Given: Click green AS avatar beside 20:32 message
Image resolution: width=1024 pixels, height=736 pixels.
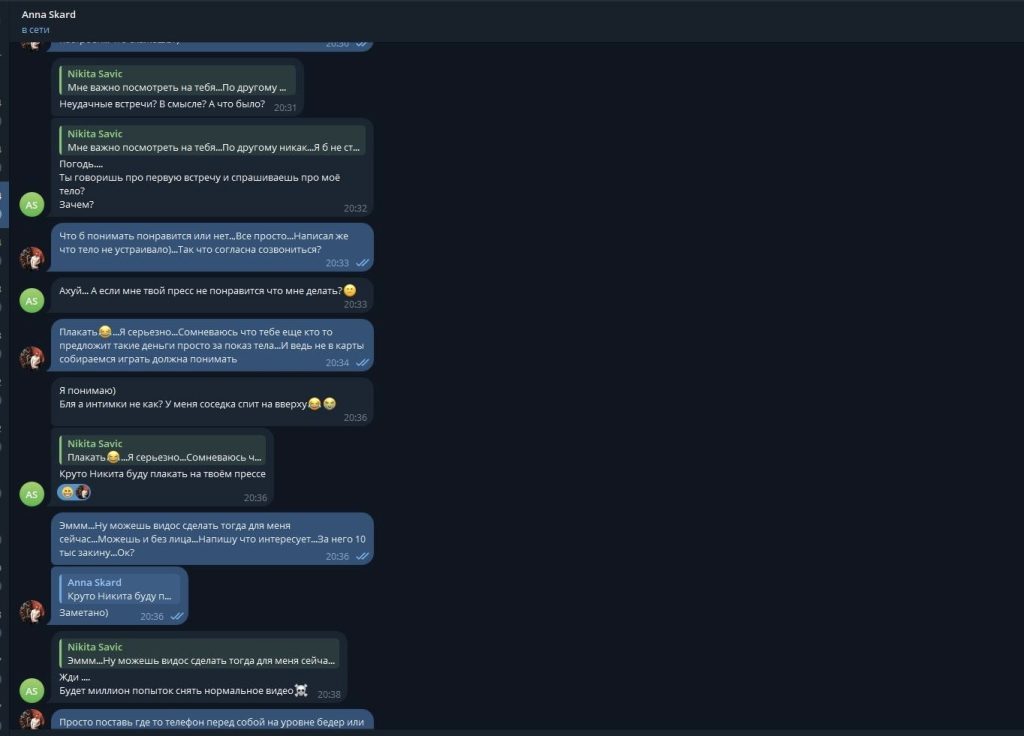Looking at the screenshot, I should pos(31,205).
